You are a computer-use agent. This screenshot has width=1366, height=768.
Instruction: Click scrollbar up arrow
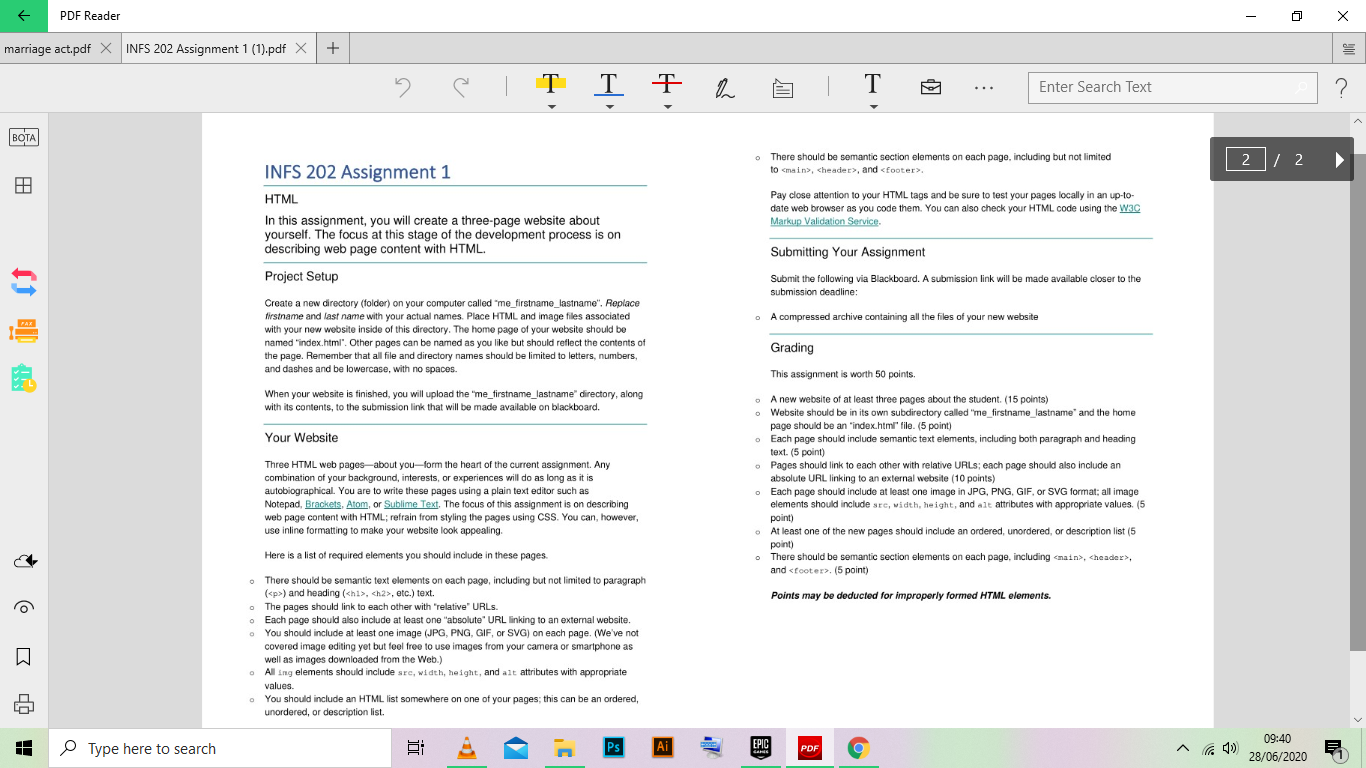coord(1357,120)
